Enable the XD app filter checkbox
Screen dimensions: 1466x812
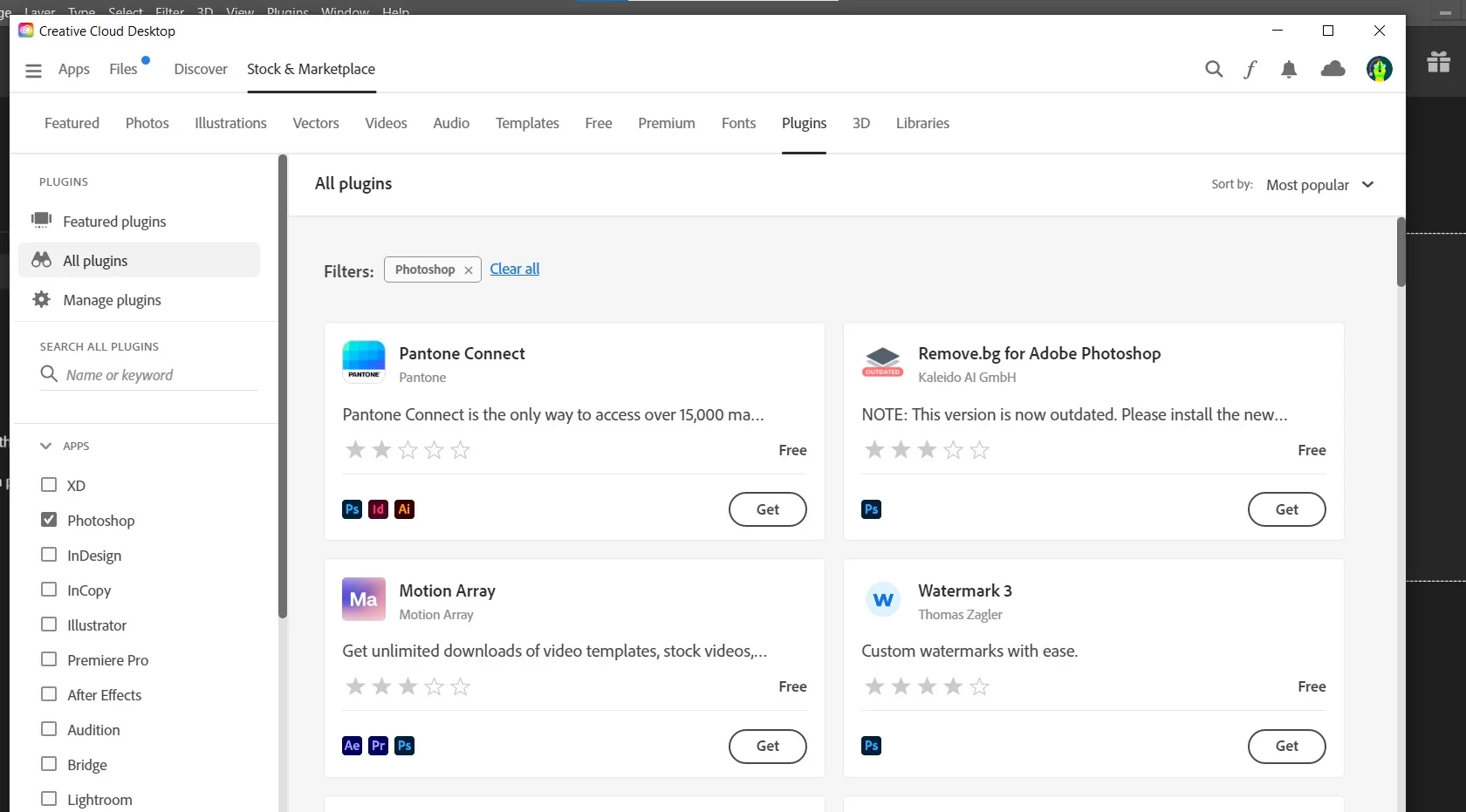coord(49,485)
